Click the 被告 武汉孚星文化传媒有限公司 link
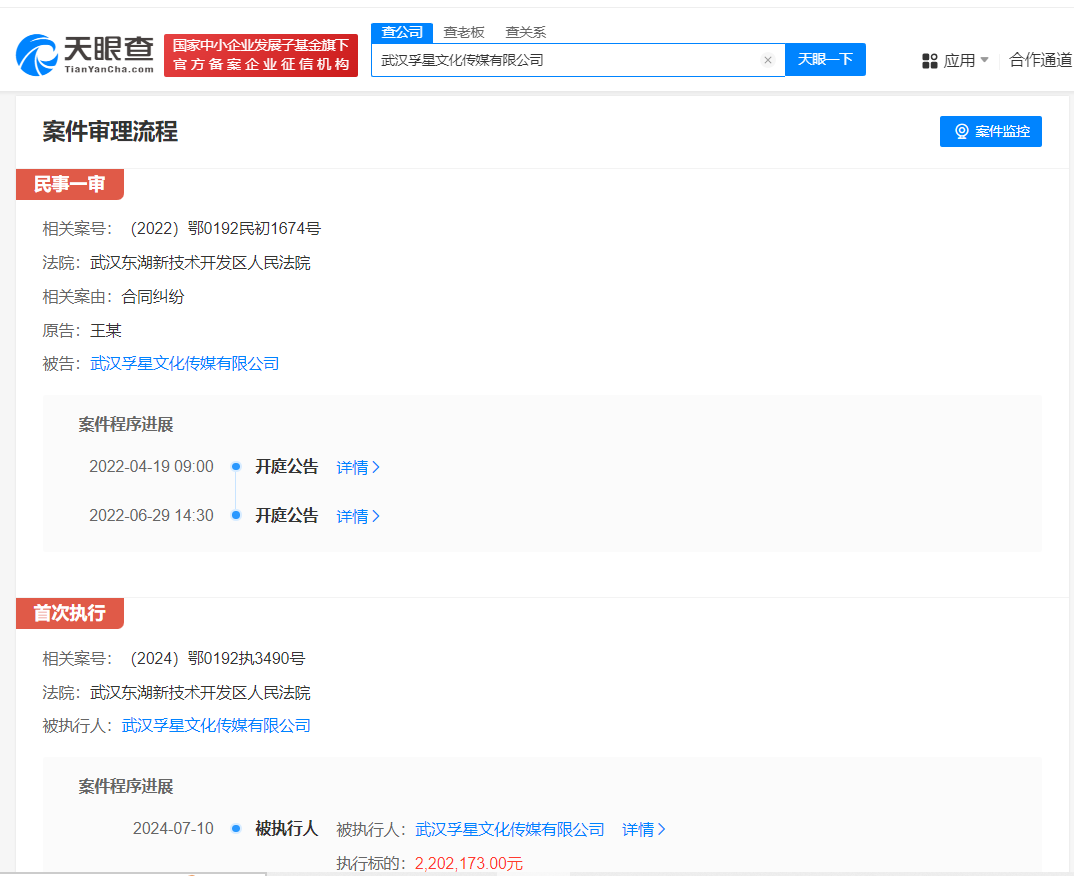The image size is (1074, 876). coord(185,363)
